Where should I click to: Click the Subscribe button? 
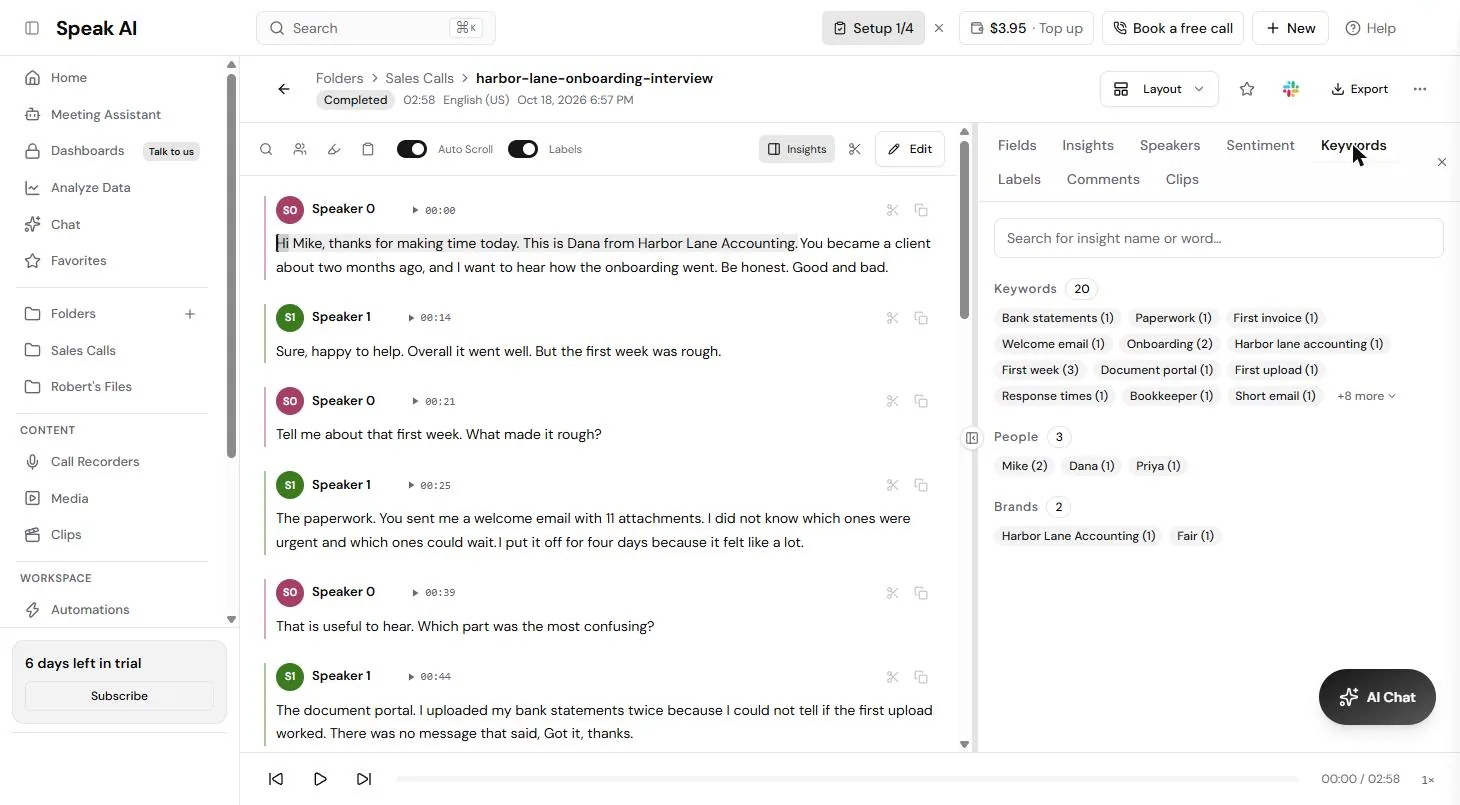coord(119,696)
